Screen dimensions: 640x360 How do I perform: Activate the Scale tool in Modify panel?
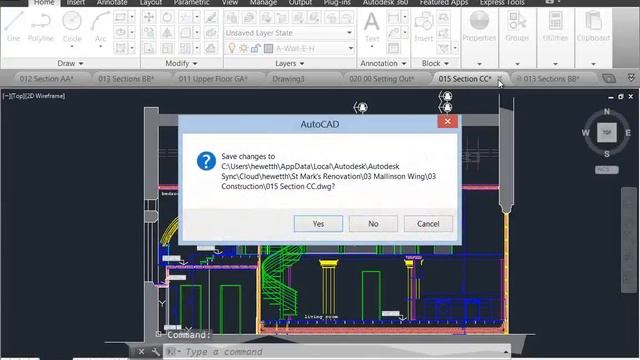pyautogui.click(x=167, y=48)
